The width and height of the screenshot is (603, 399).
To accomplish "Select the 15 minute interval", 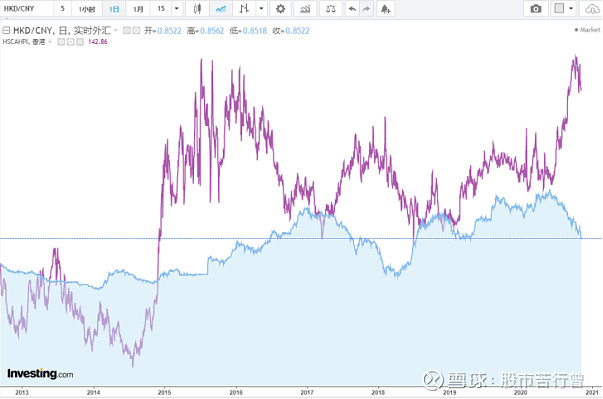I will tap(161, 8).
